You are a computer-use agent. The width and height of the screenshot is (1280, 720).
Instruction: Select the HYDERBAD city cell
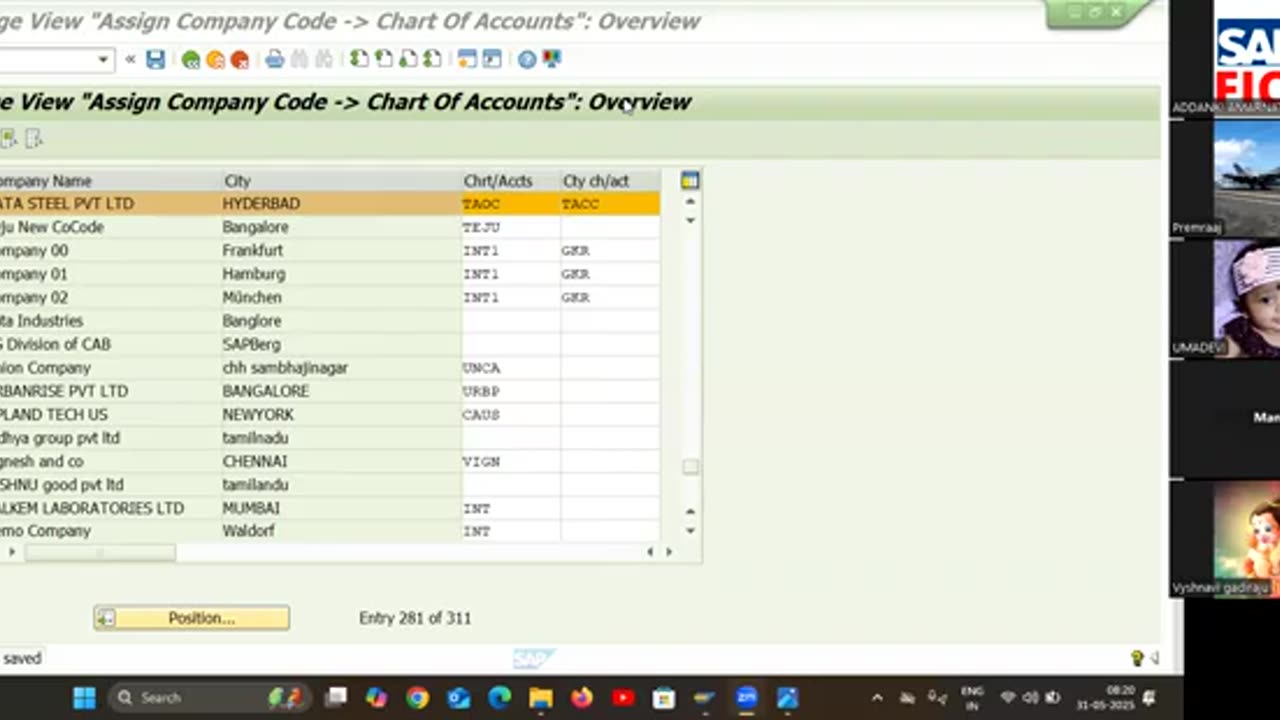point(341,204)
